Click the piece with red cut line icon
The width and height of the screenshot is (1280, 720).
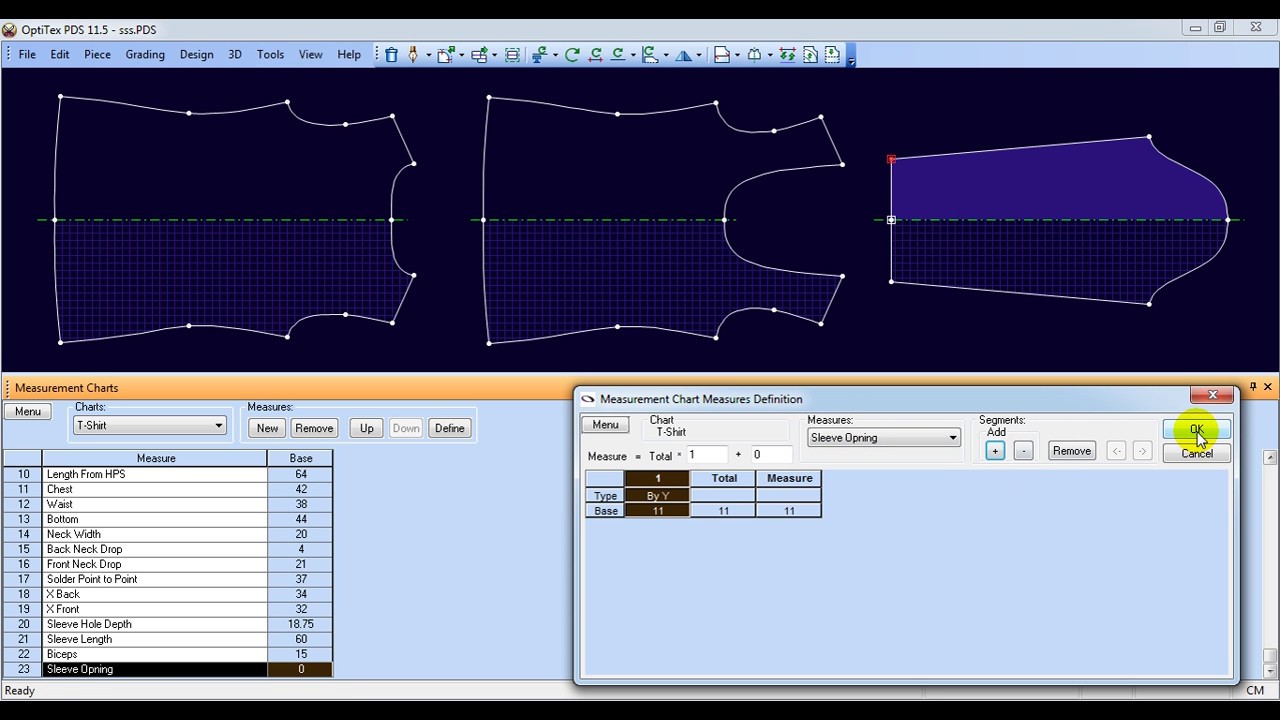[722, 55]
